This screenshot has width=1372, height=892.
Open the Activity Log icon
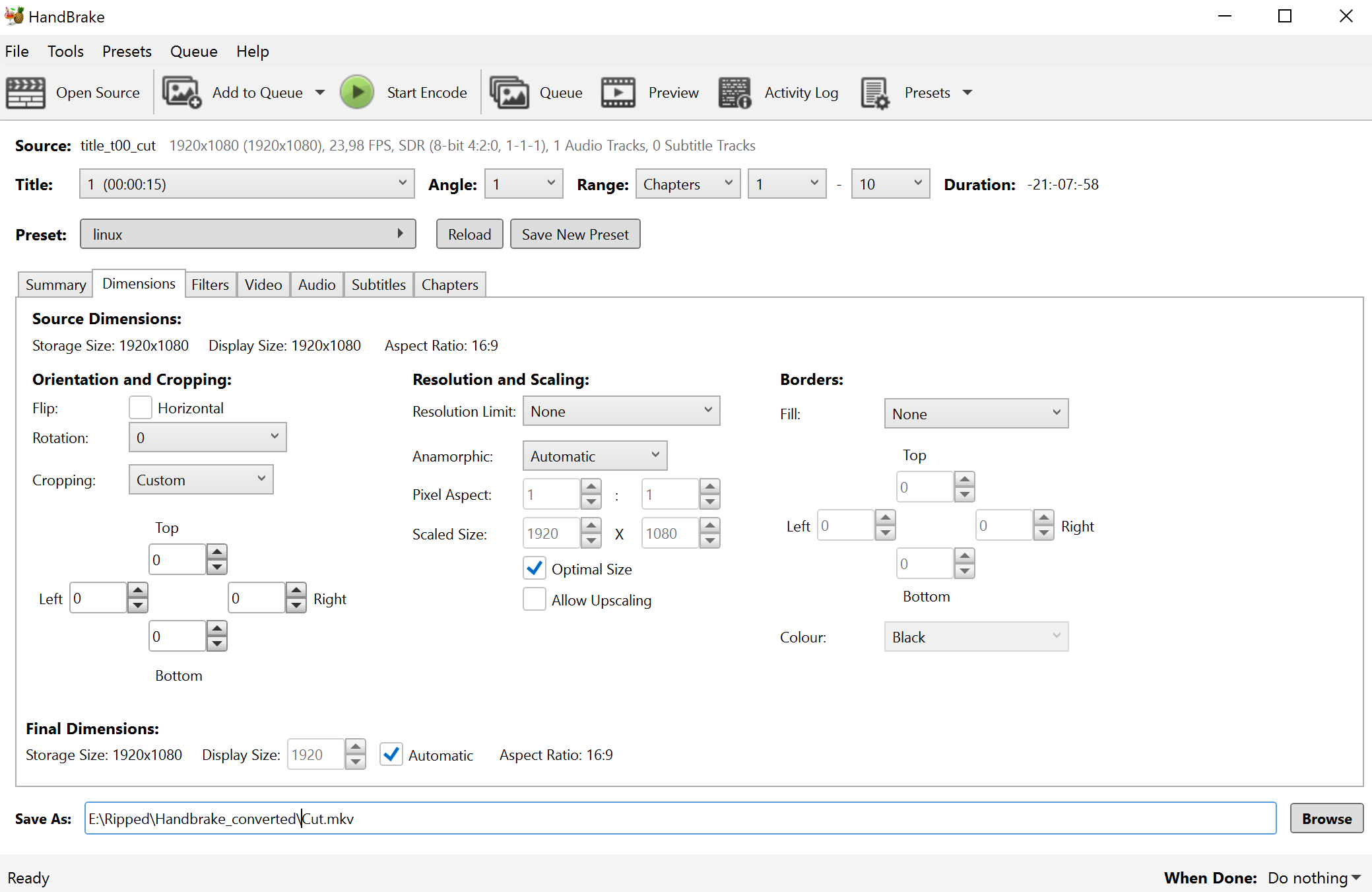(735, 92)
